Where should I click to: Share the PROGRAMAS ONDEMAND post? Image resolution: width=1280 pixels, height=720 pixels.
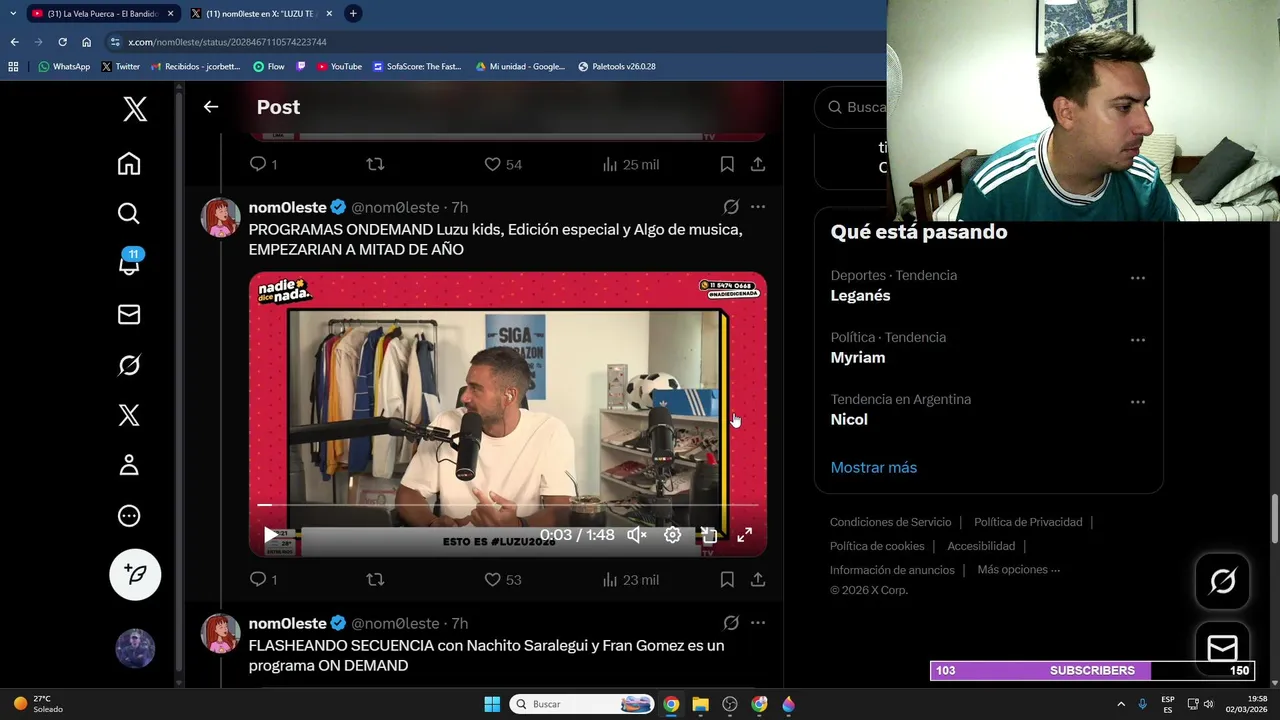point(758,579)
